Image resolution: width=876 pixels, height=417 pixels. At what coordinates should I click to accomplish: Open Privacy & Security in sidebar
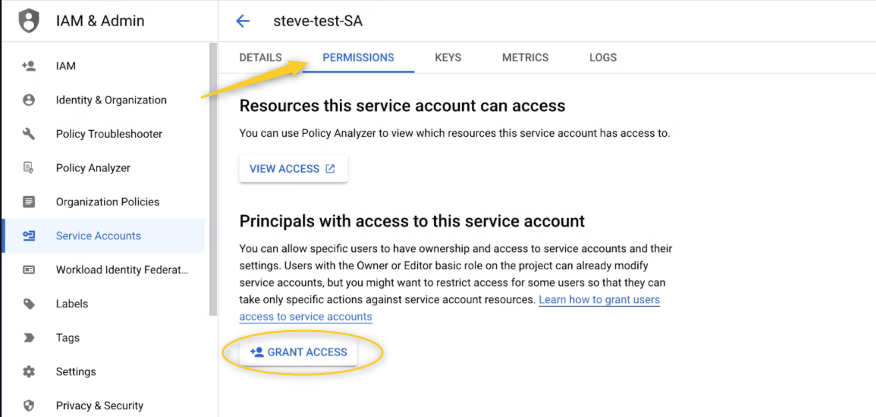[x=99, y=406]
